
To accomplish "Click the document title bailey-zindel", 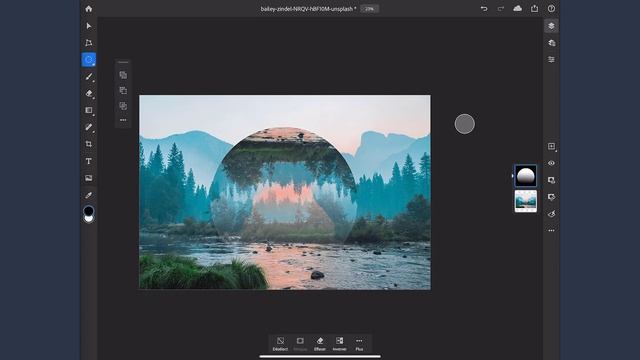I will (x=308, y=9).
